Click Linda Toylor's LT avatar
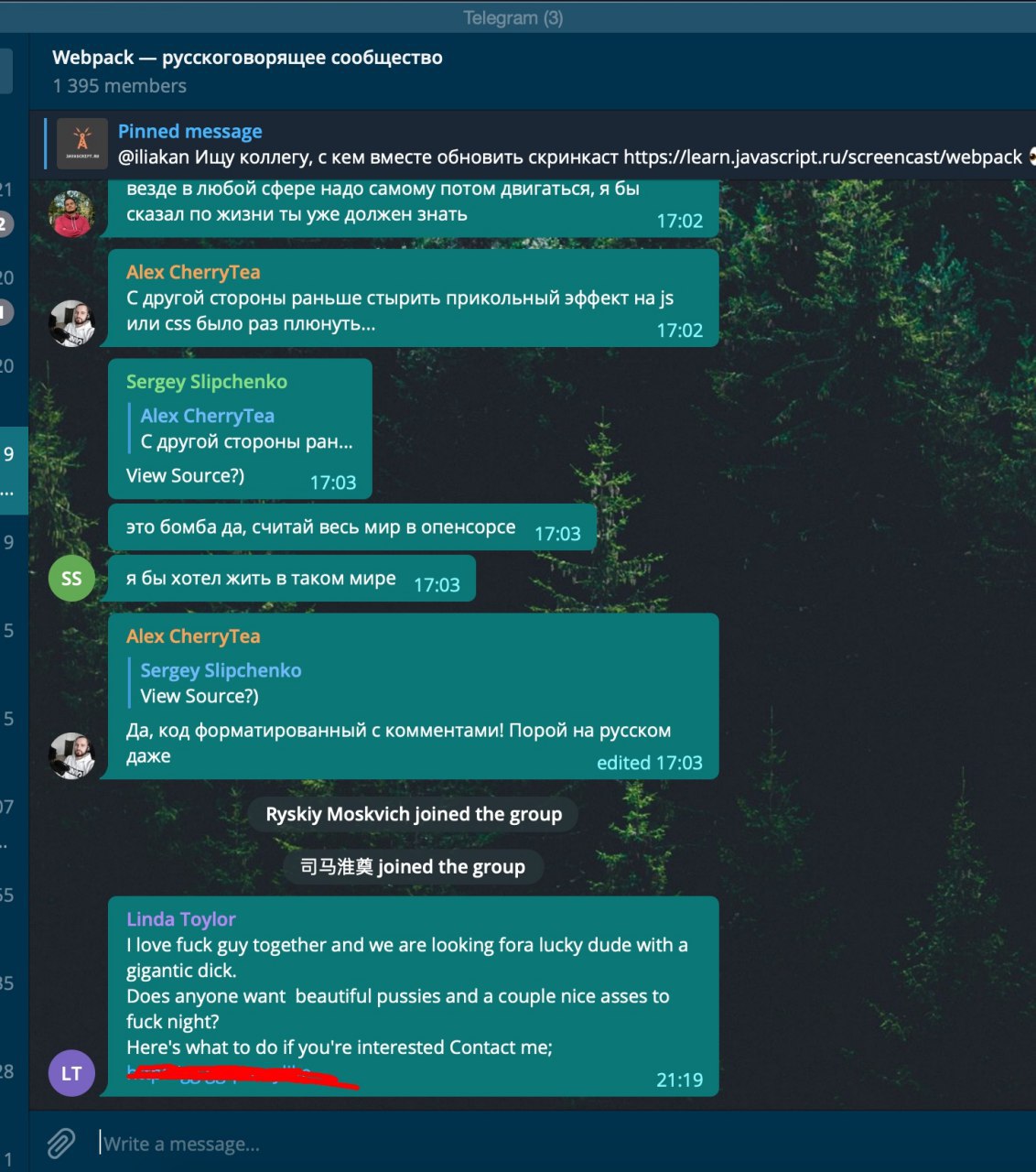The width and height of the screenshot is (1036, 1172). [x=71, y=1073]
